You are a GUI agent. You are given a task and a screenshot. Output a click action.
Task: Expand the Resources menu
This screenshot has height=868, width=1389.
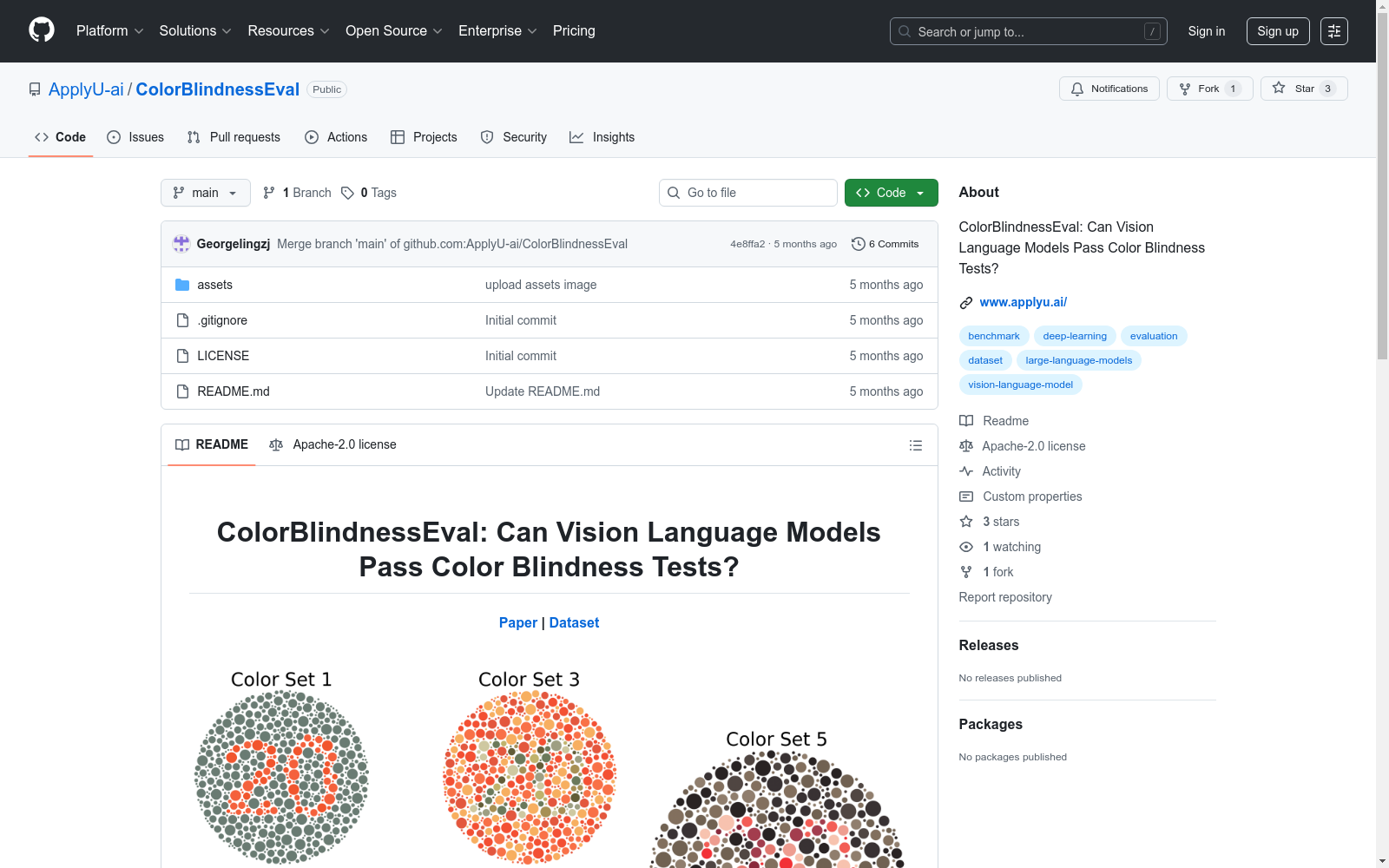(x=288, y=31)
